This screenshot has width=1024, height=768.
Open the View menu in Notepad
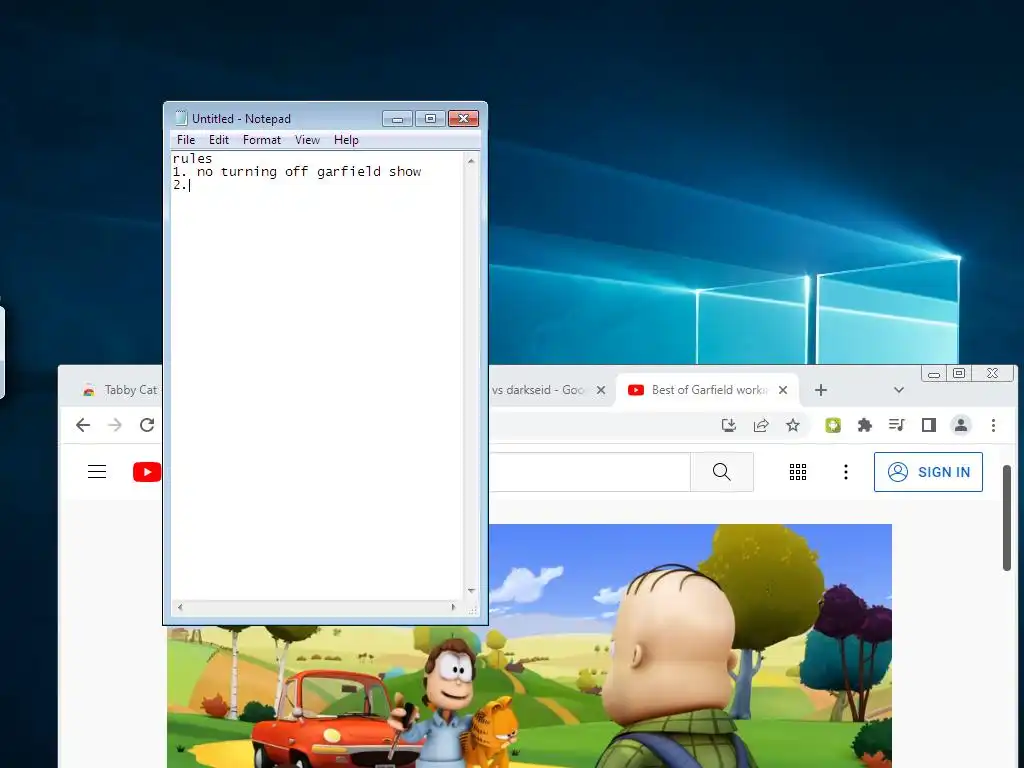[x=307, y=140]
